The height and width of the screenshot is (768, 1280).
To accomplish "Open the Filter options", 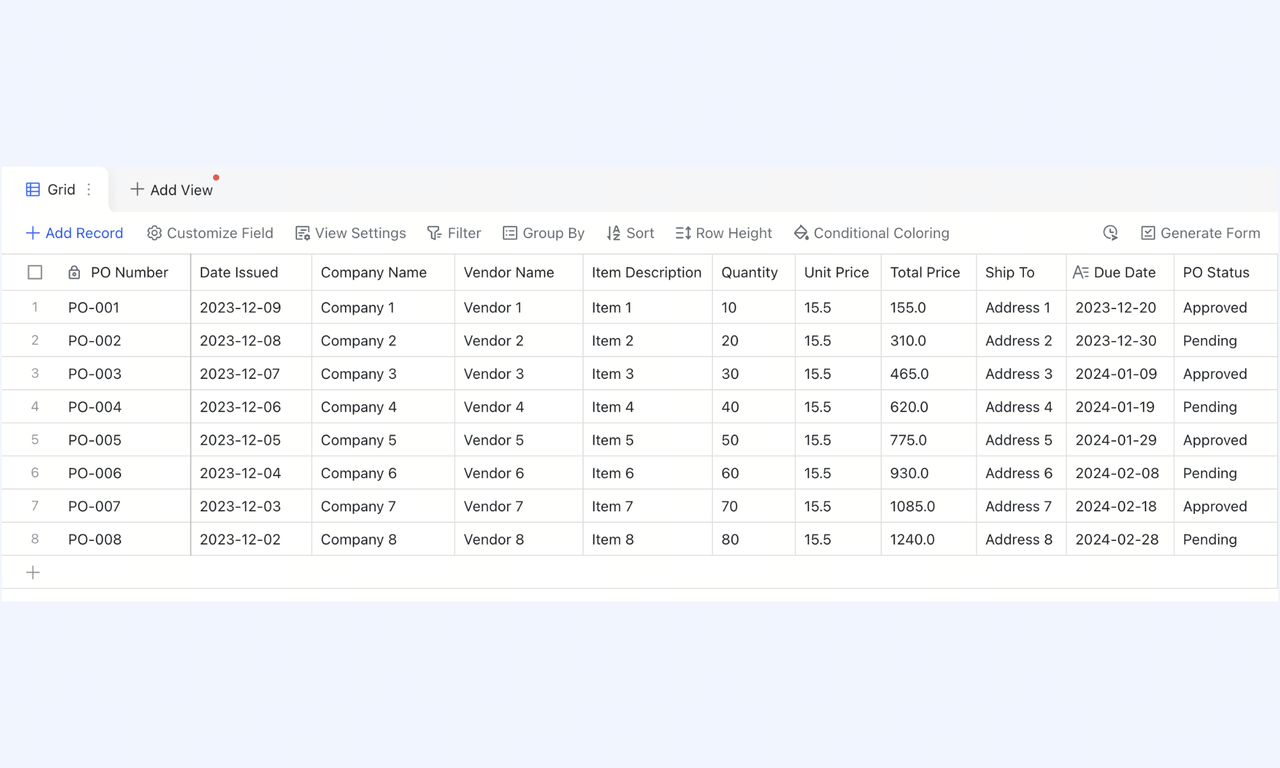I will point(454,233).
